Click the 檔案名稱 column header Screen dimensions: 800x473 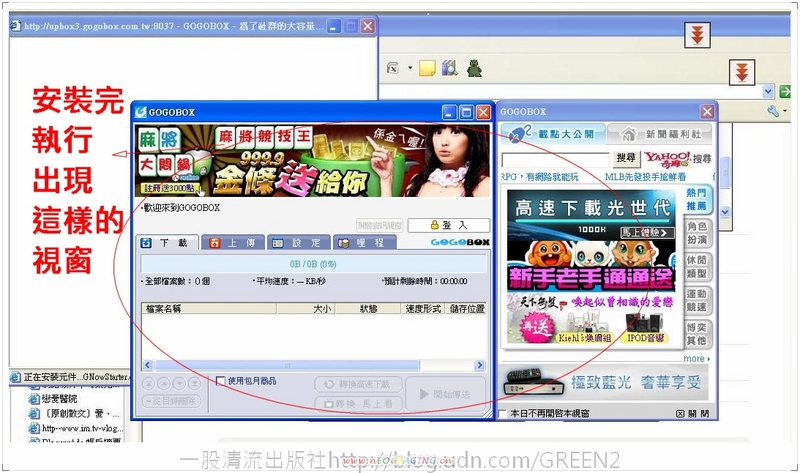point(209,308)
